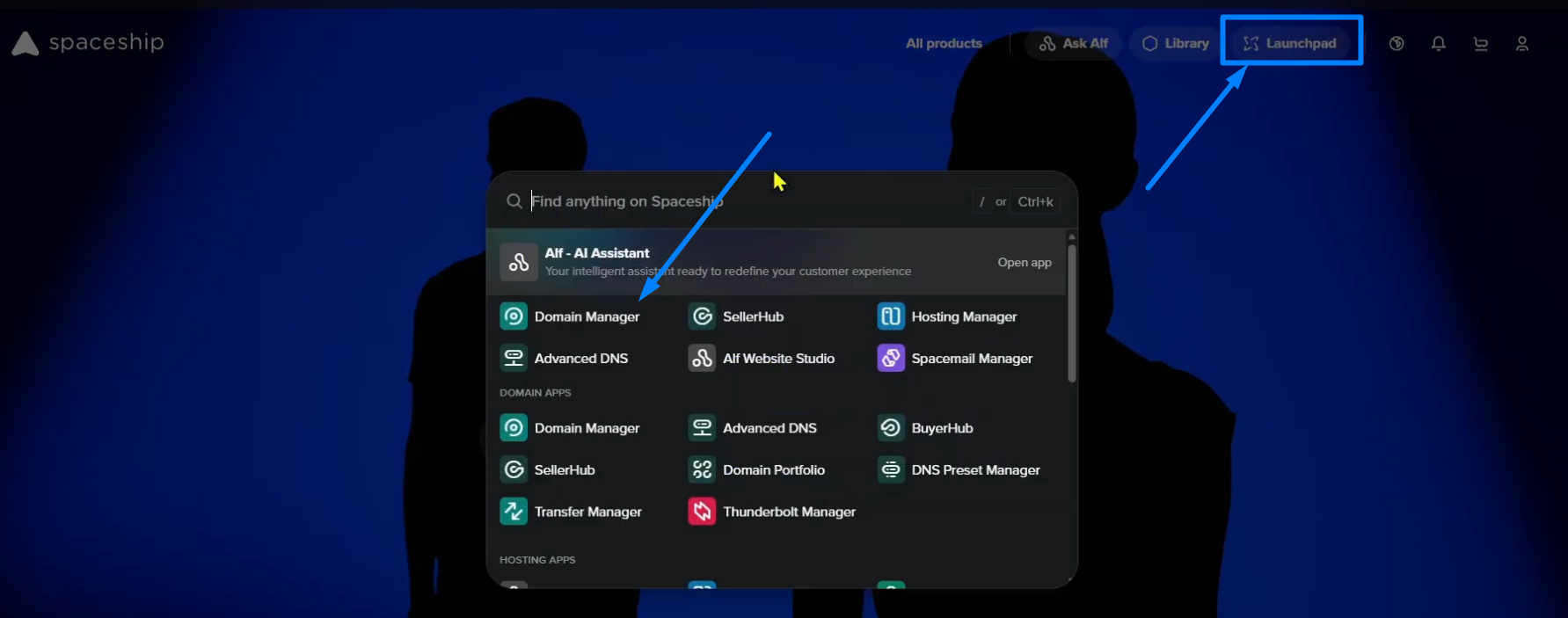Click the slash shortcut key hint
The width and height of the screenshot is (1568, 618).
[981, 201]
